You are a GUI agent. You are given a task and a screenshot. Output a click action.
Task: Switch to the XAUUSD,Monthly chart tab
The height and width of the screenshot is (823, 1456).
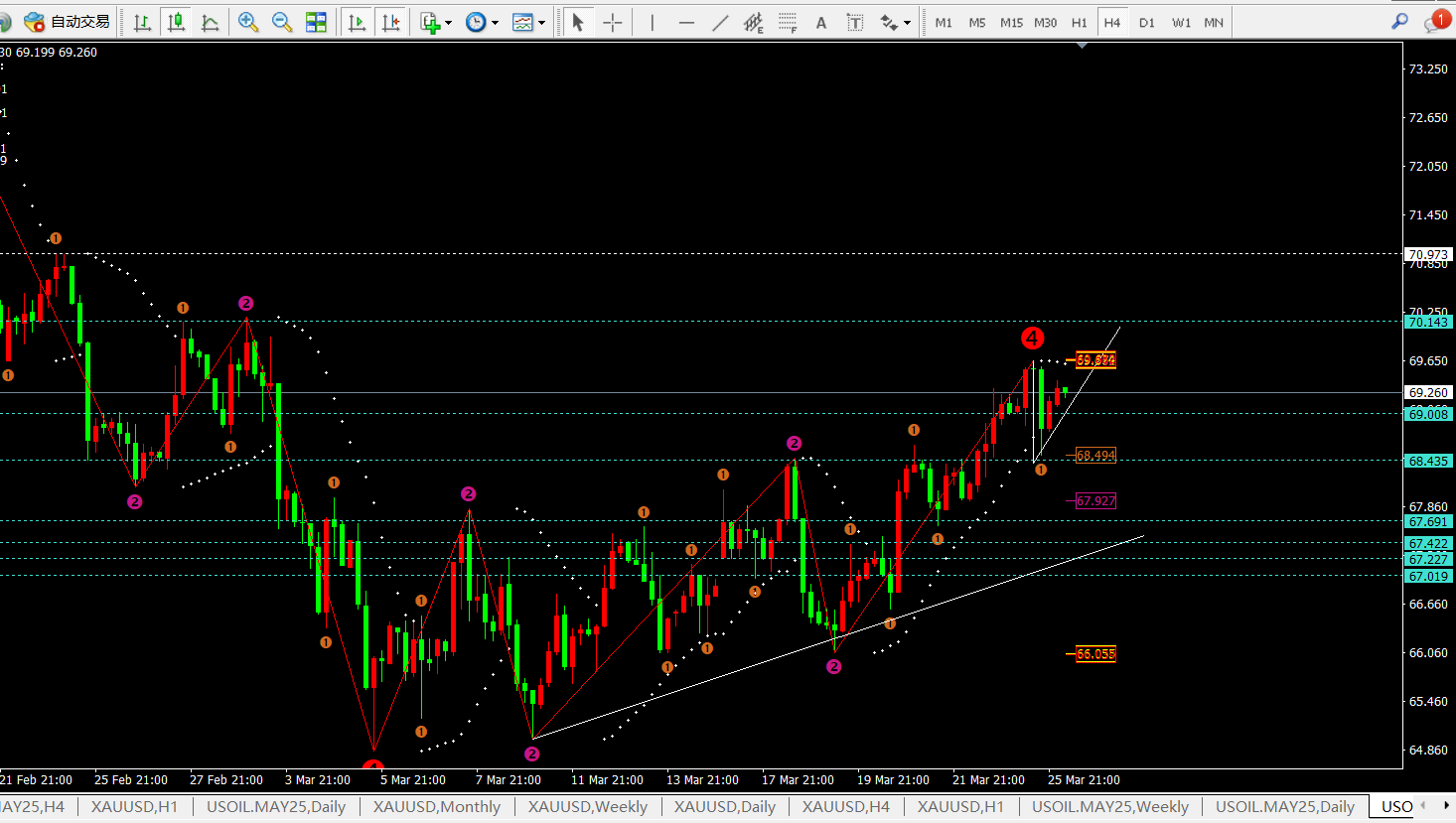(x=437, y=806)
